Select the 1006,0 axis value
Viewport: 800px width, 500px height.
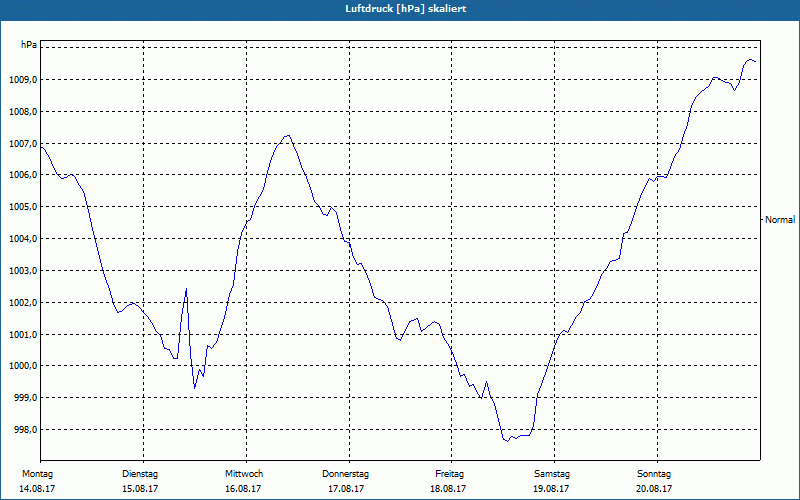(x=23, y=175)
